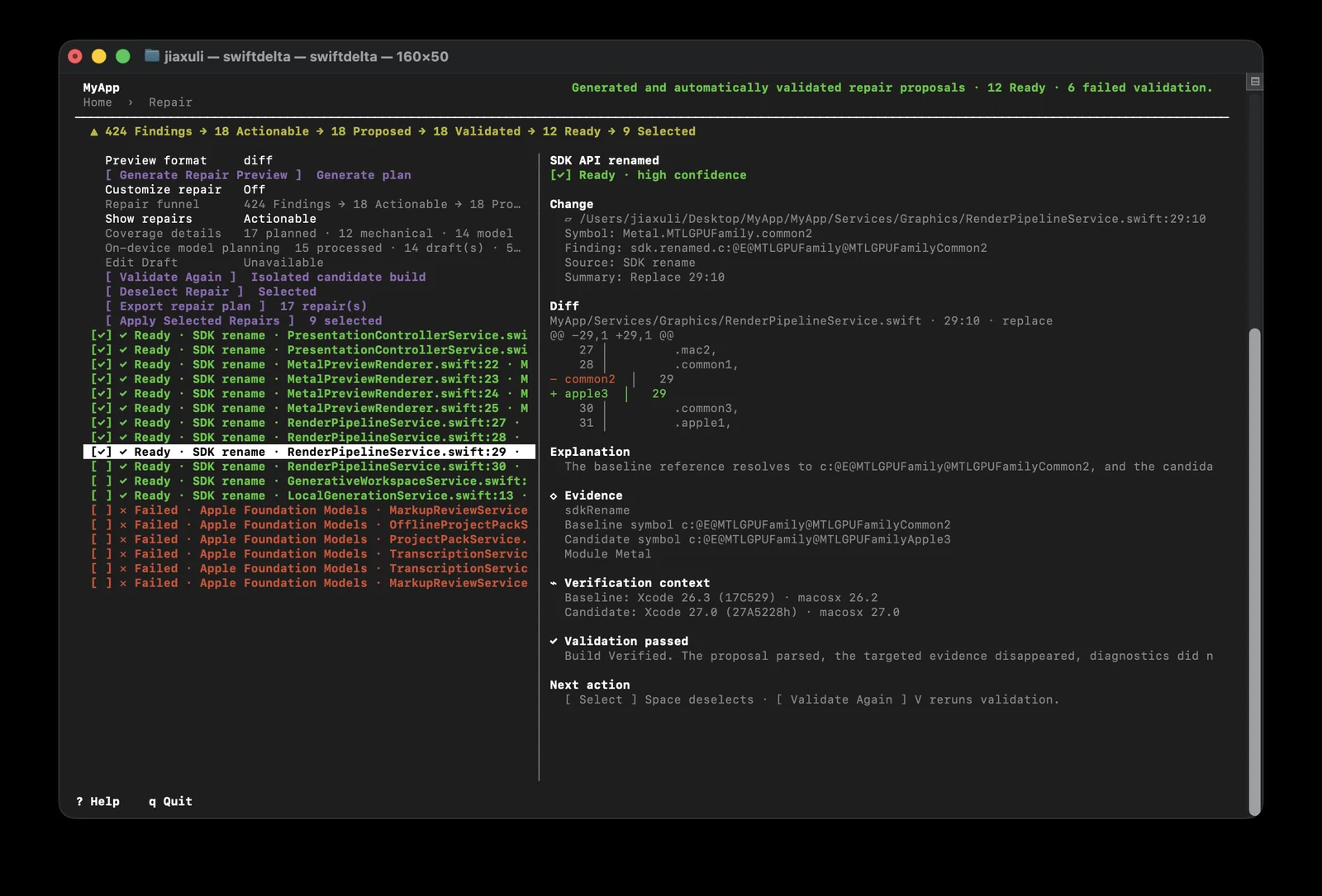Click the ready checkmark on the LocalGenerationService row
The image size is (1322, 896).
click(x=123, y=496)
